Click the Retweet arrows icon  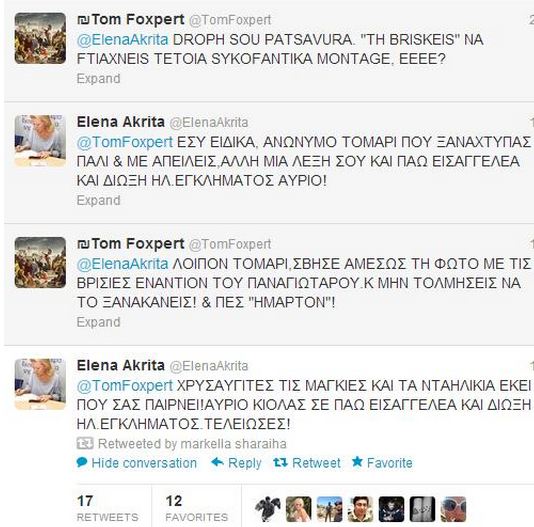pyautogui.click(x=281, y=463)
